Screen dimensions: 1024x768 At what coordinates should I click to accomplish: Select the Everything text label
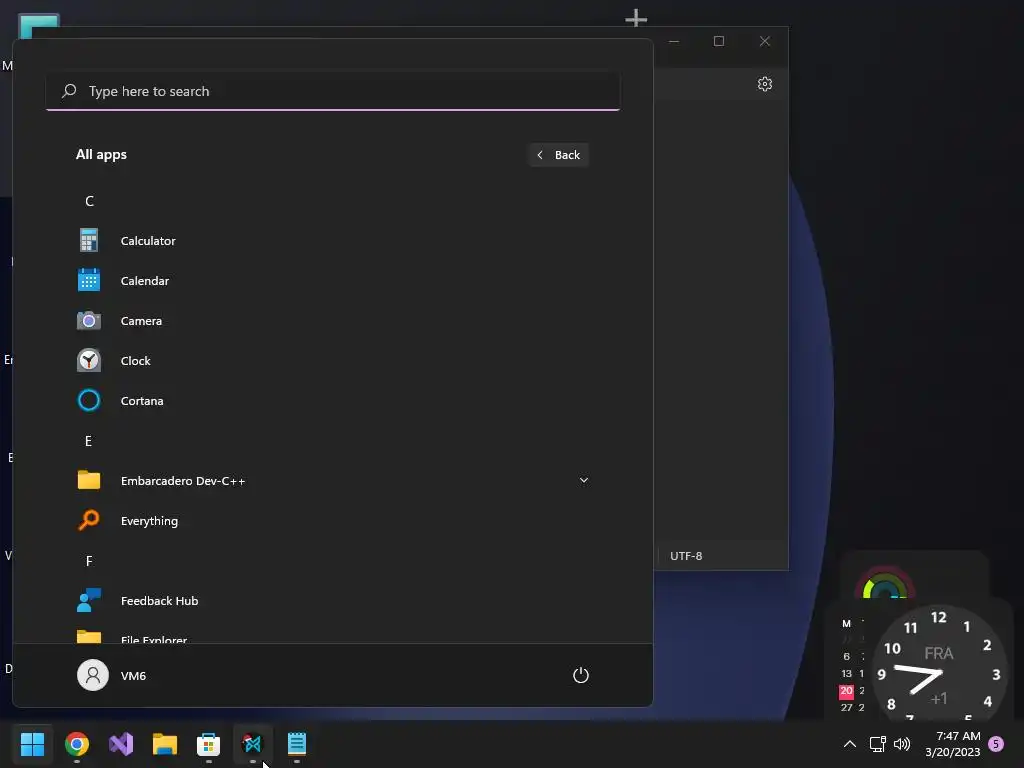[149, 521]
